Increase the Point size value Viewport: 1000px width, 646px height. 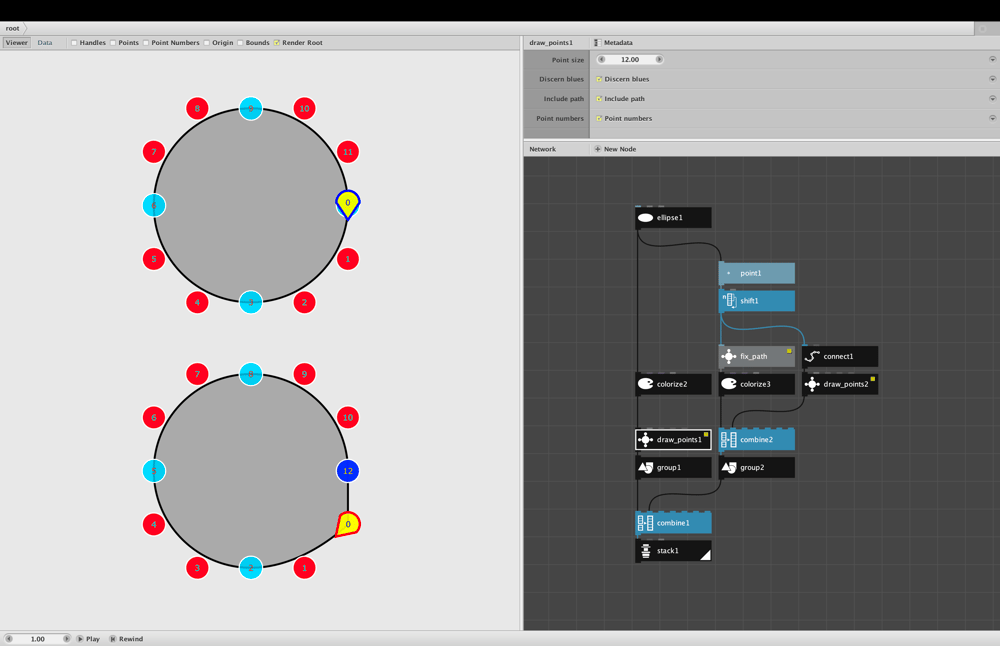click(659, 59)
